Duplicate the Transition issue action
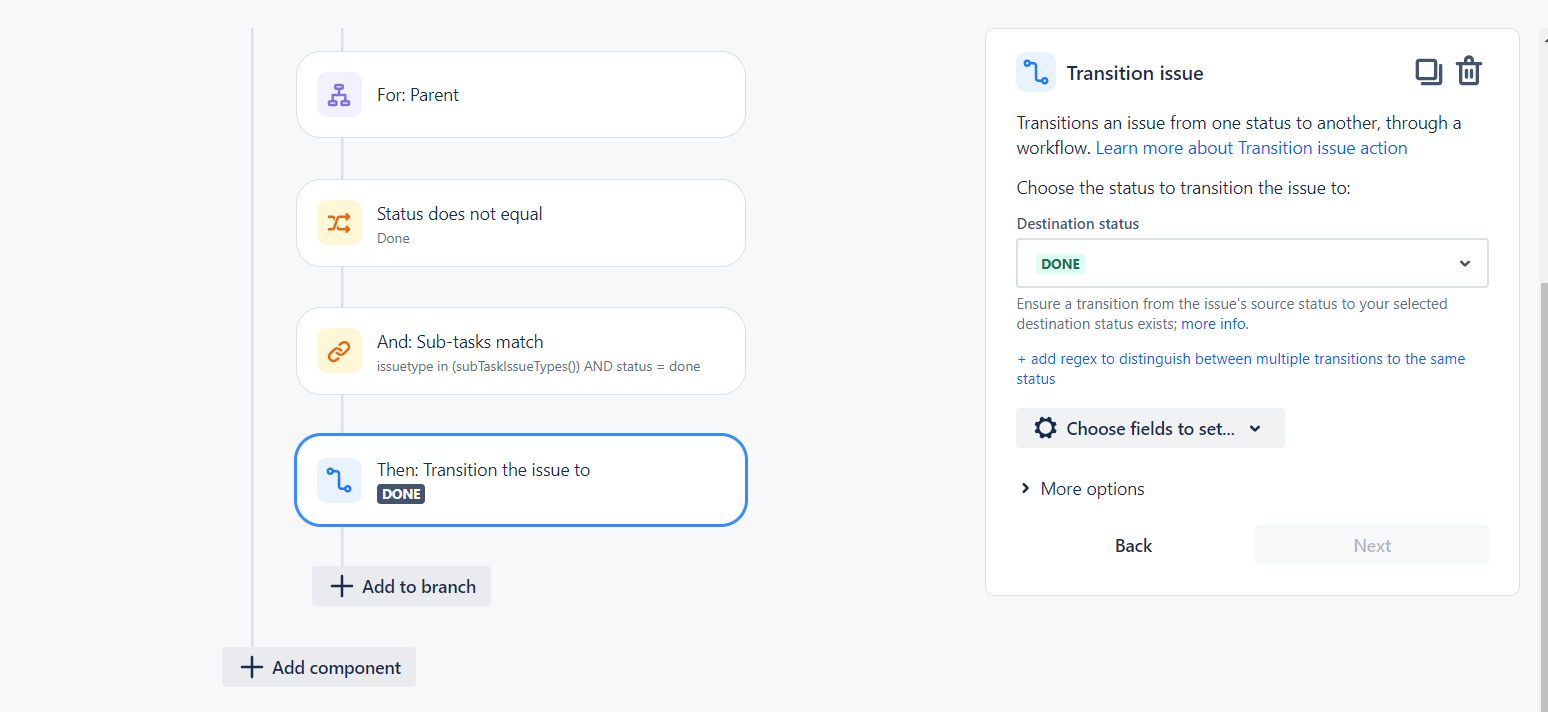 point(1428,71)
